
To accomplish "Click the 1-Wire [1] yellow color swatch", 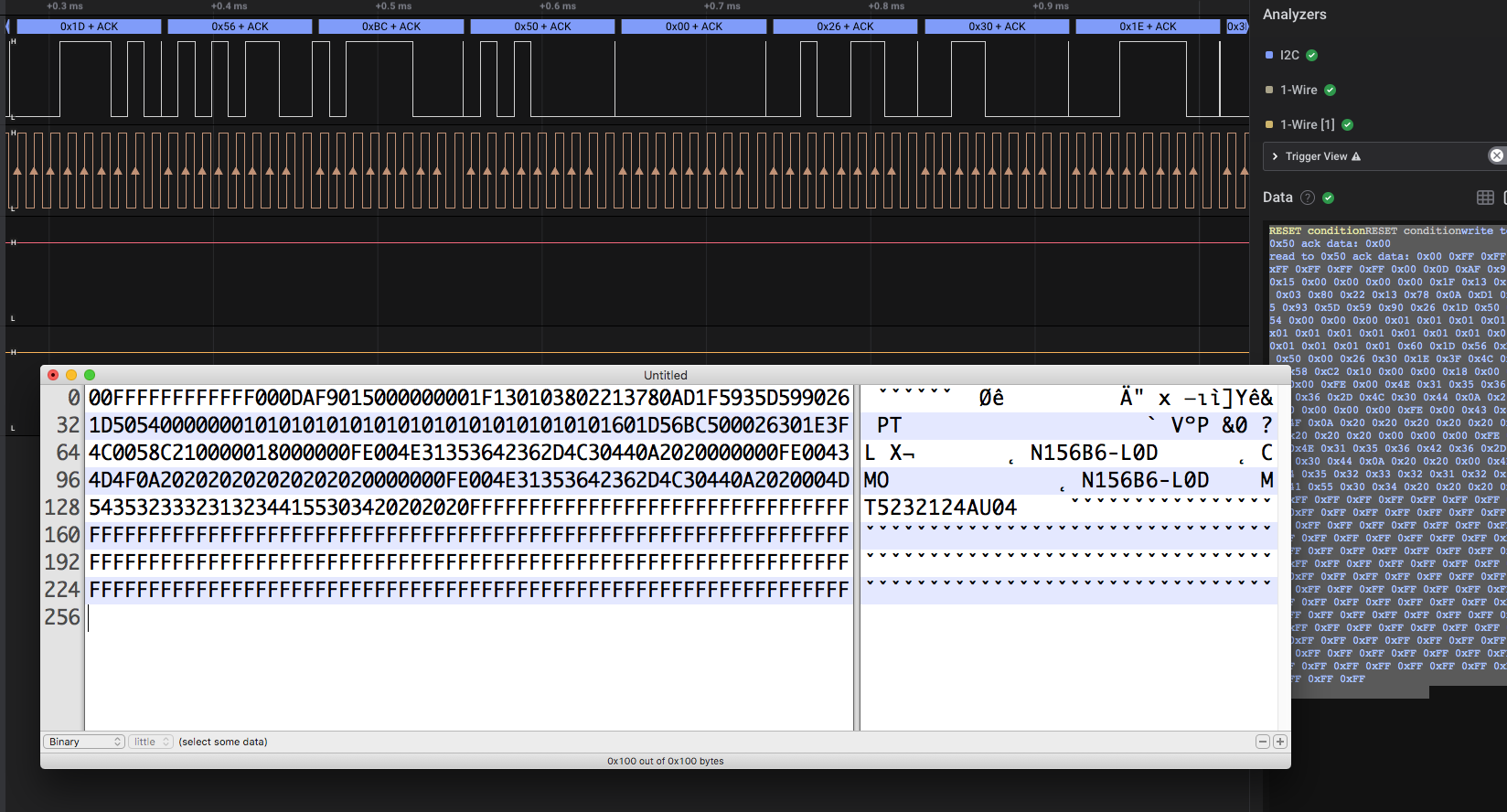I will (1269, 125).
